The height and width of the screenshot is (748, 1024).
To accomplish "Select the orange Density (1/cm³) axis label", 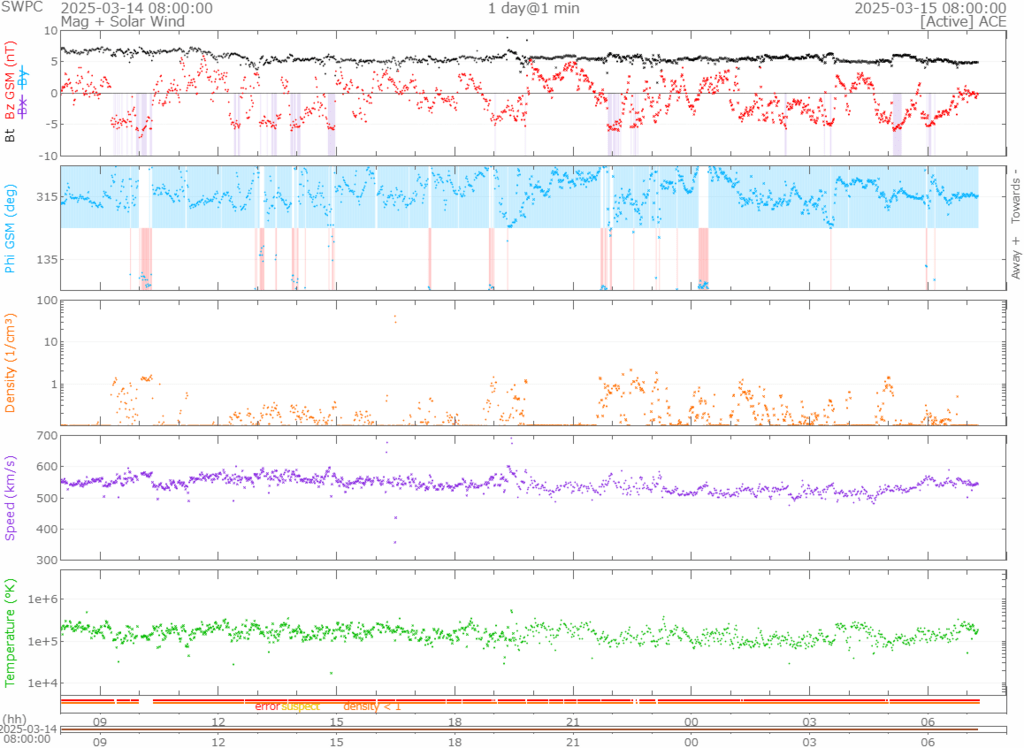I will pos(11,364).
